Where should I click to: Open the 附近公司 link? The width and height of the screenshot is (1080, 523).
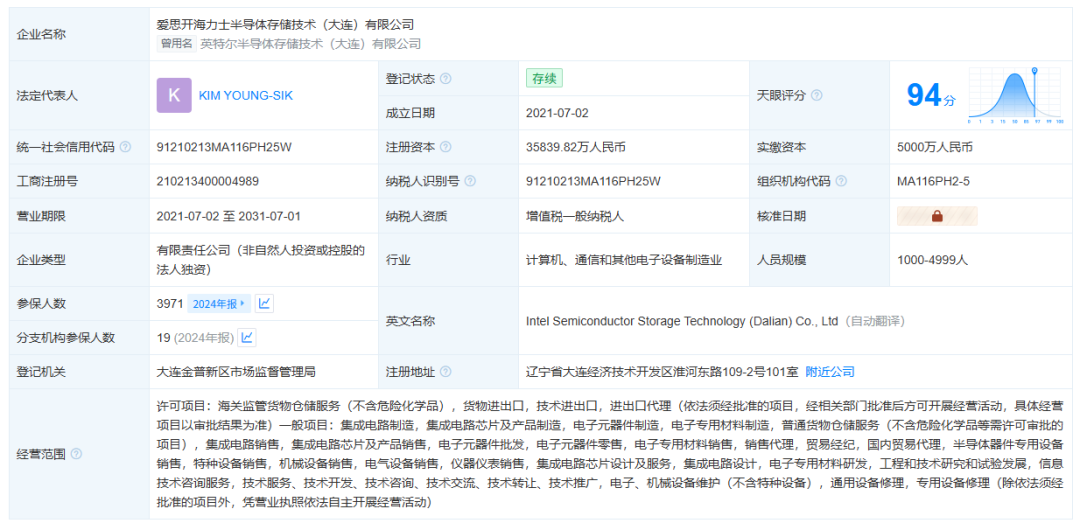[x=830, y=372]
